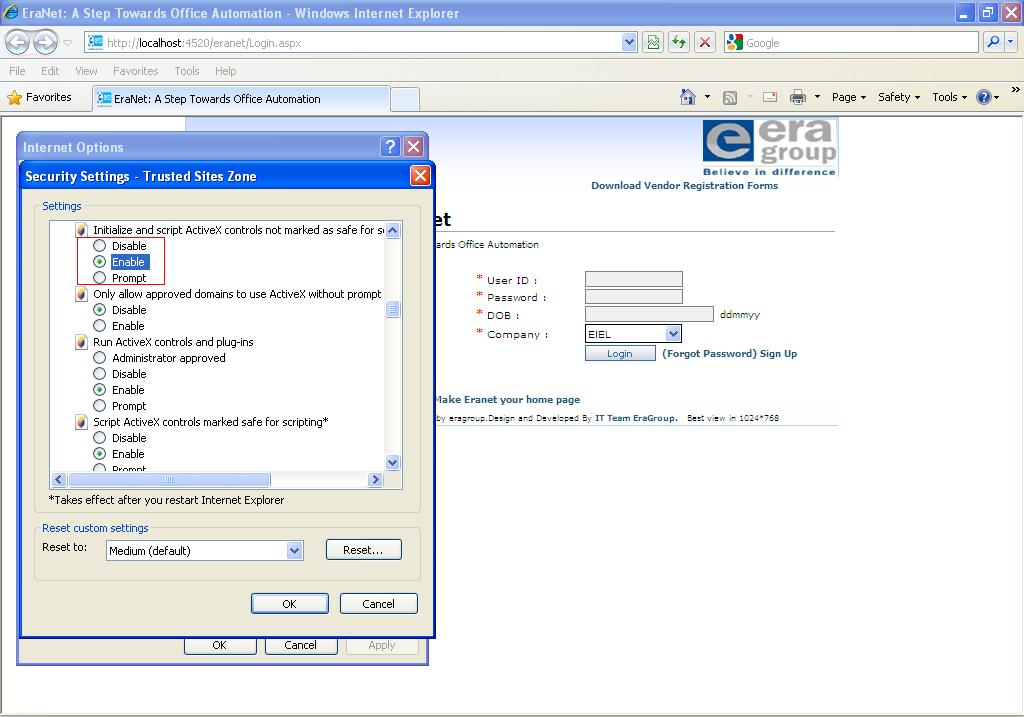The width and height of the screenshot is (1026, 717).
Task: Click the browser Forward arrow button
Action: click(x=44, y=43)
